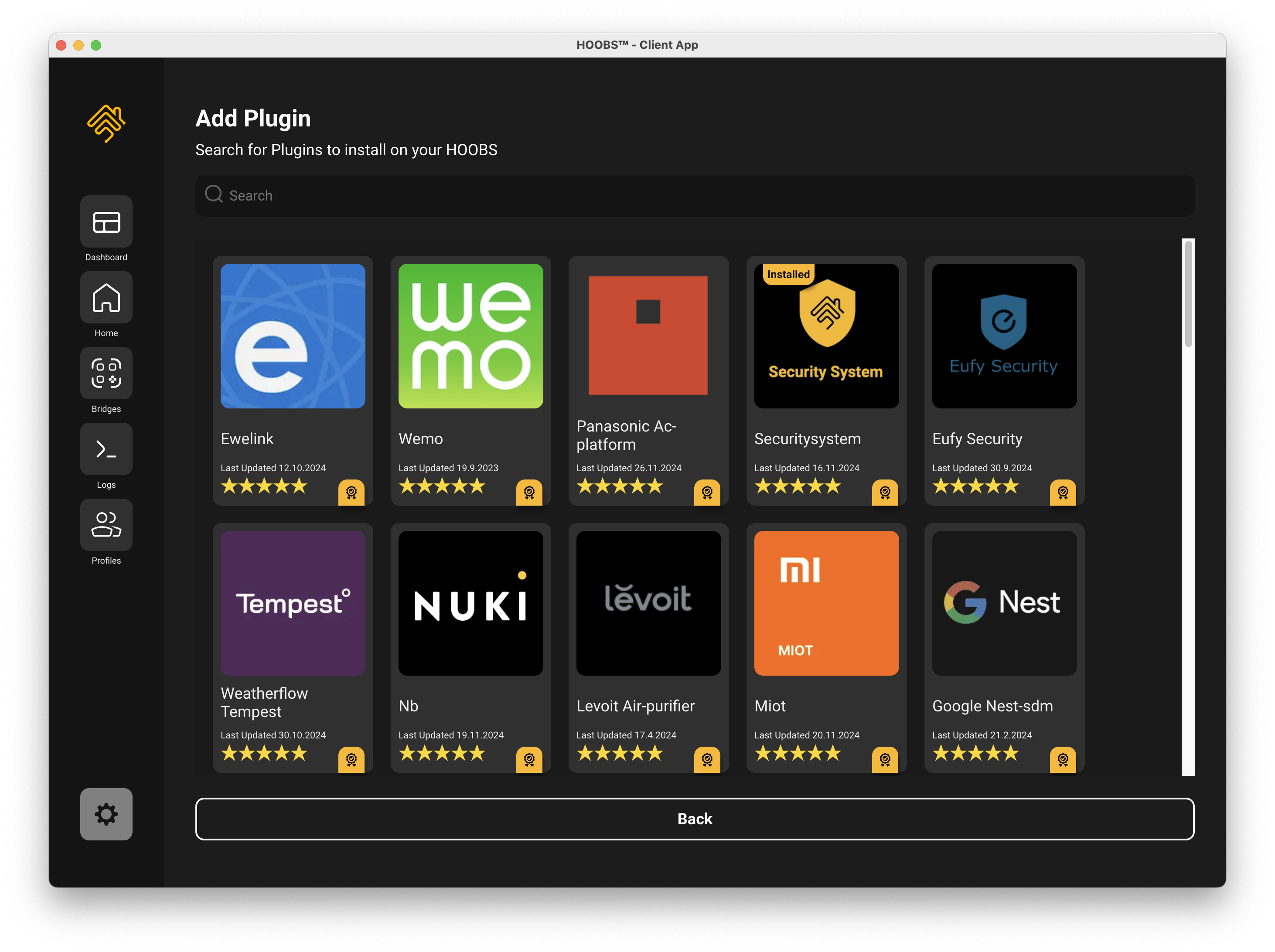Select Panasonic Ac-platform plugin image
The width and height of the screenshot is (1275, 952).
click(648, 335)
